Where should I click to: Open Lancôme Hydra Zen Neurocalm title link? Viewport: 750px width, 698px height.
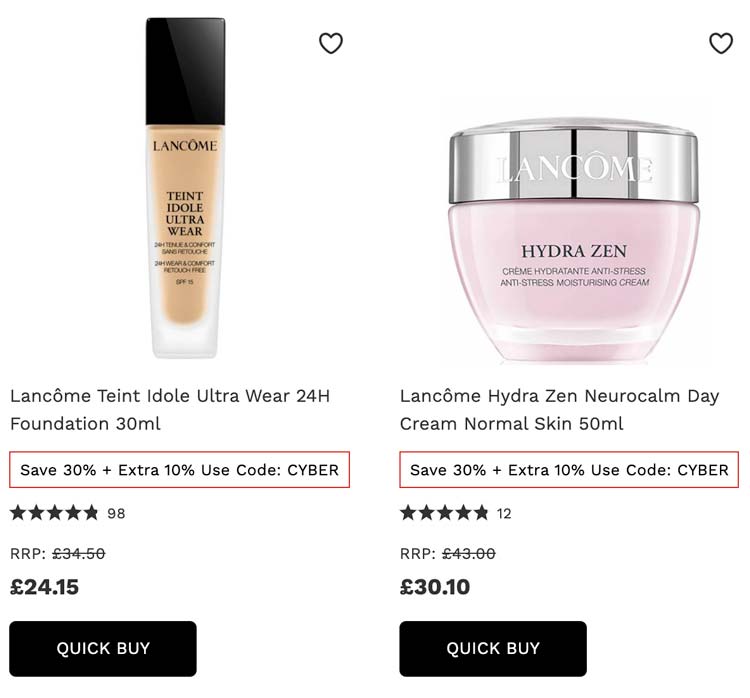[x=559, y=410]
